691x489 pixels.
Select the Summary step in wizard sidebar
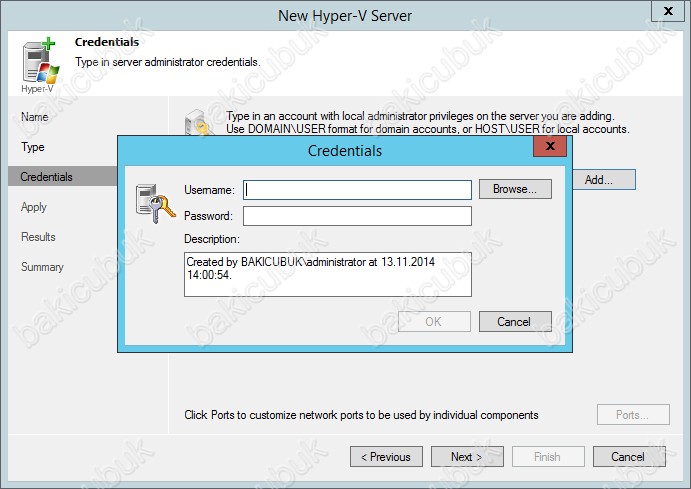coord(42,267)
